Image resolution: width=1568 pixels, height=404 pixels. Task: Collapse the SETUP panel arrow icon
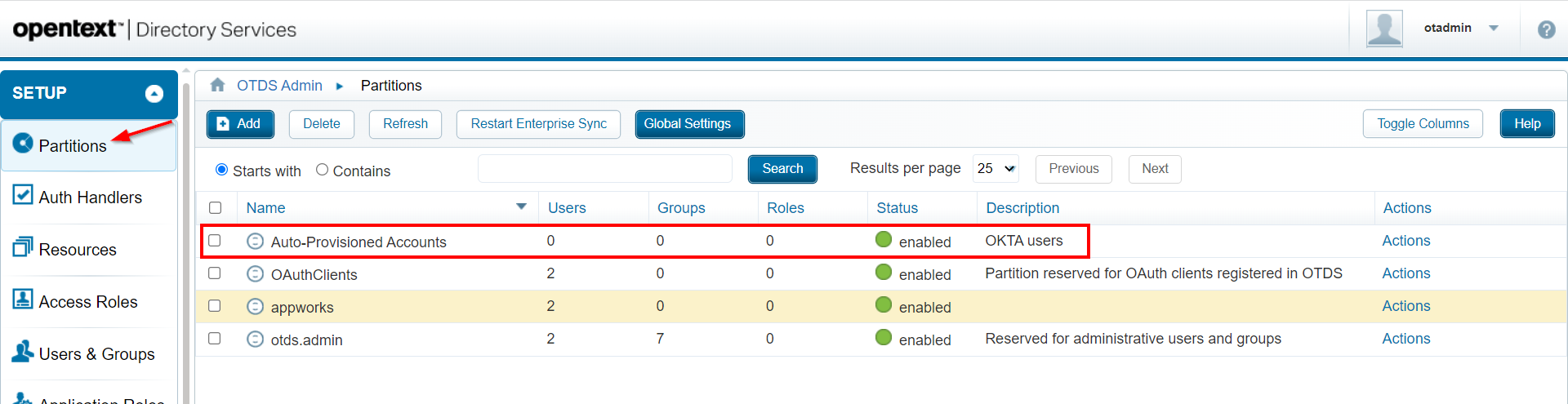154,94
